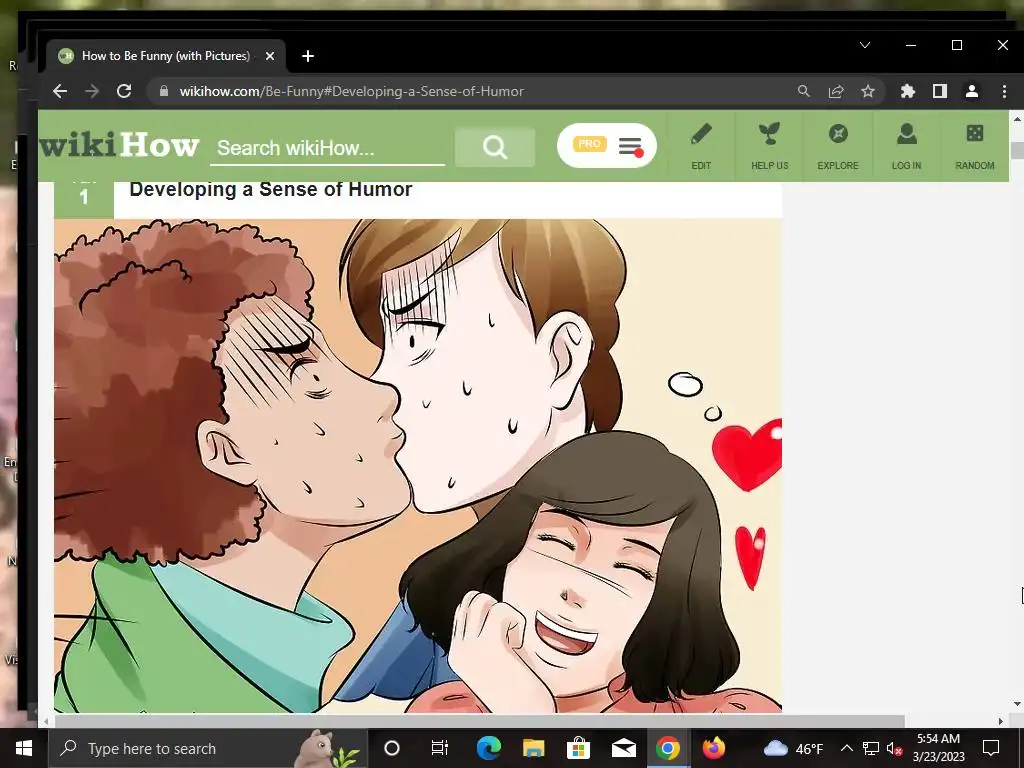Expand the tab search chevron
This screenshot has width=1024, height=768.
(865, 45)
